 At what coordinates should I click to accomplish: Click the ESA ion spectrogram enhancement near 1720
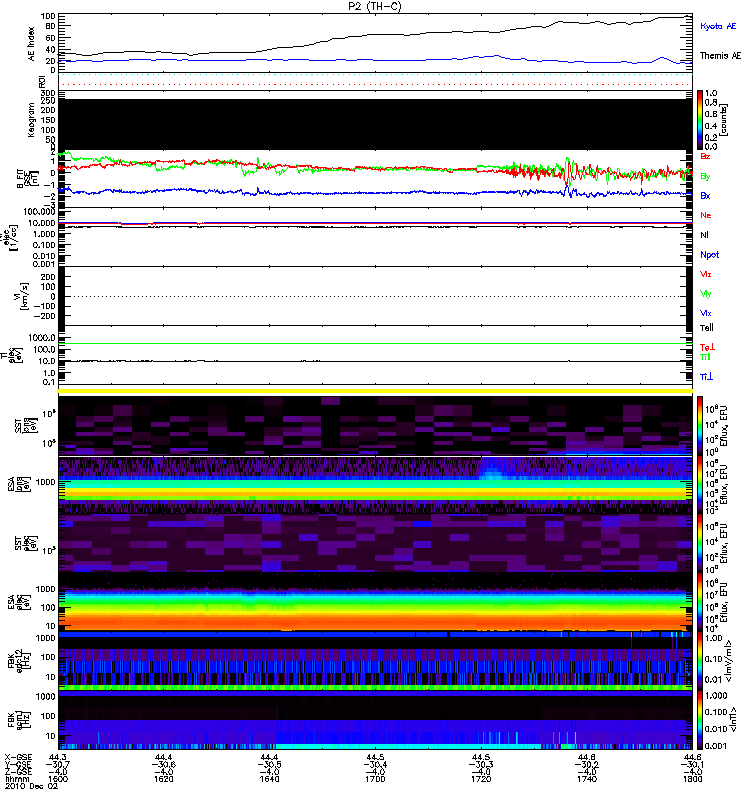[x=491, y=470]
